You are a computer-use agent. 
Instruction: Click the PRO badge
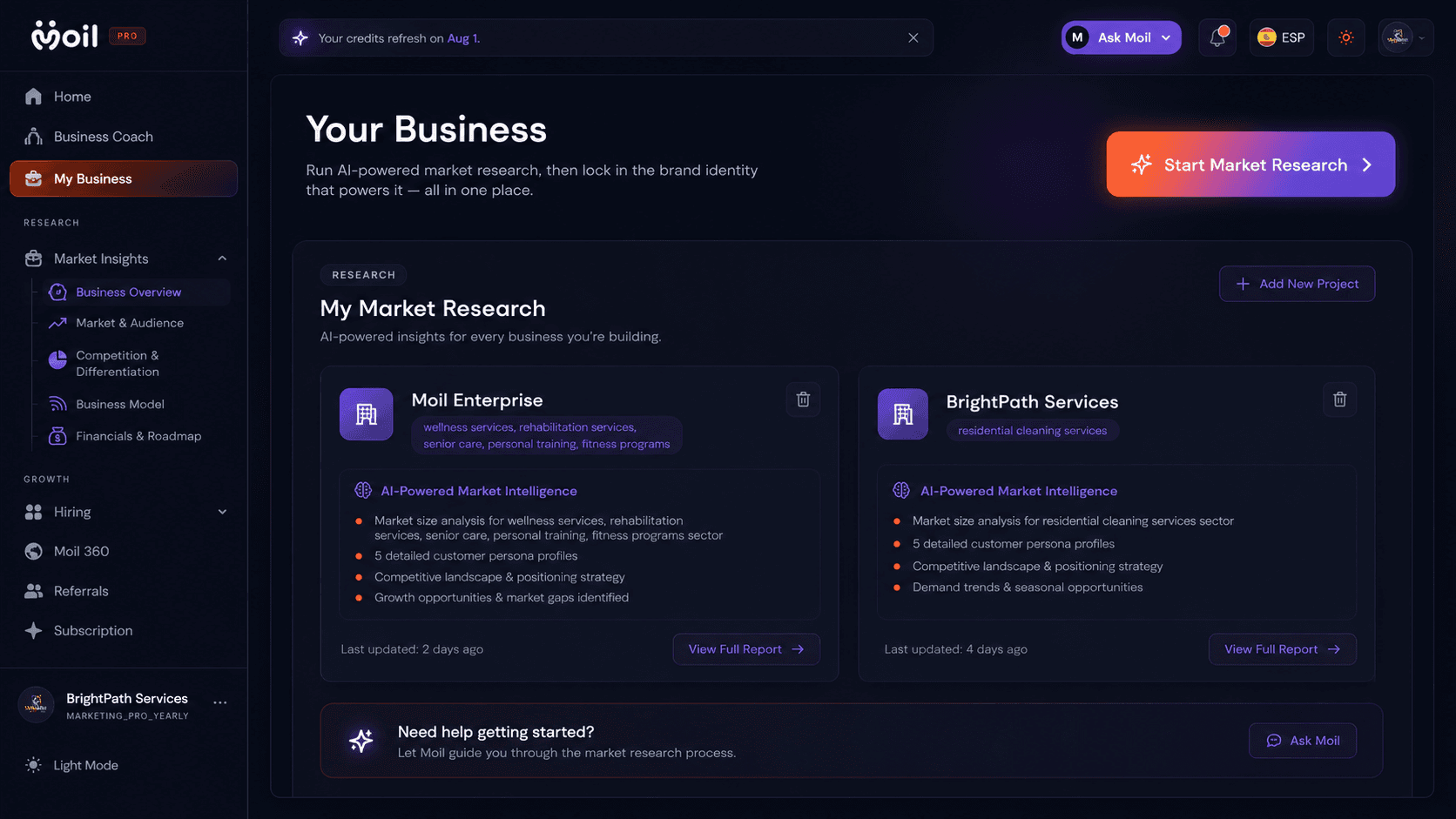[127, 37]
